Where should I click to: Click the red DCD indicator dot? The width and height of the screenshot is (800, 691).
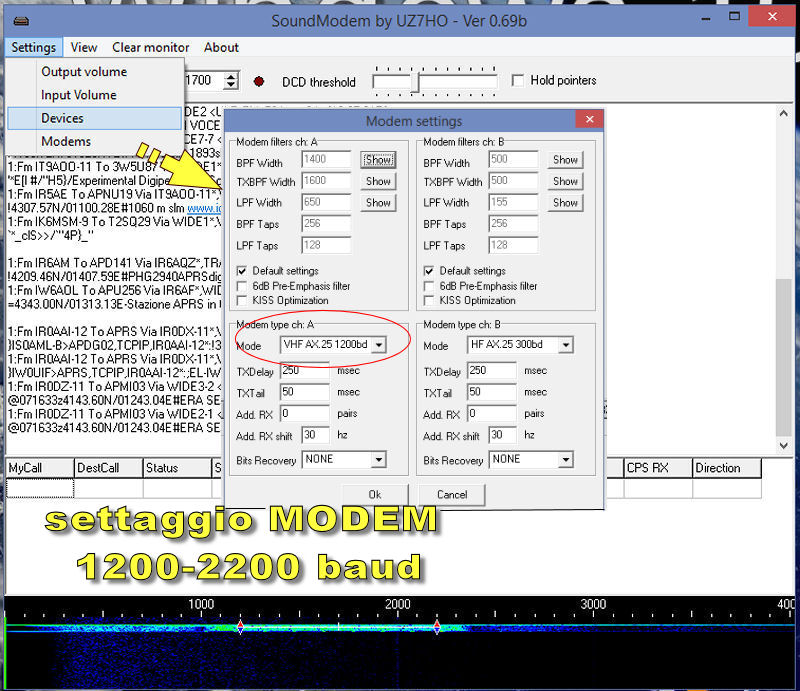pos(259,81)
